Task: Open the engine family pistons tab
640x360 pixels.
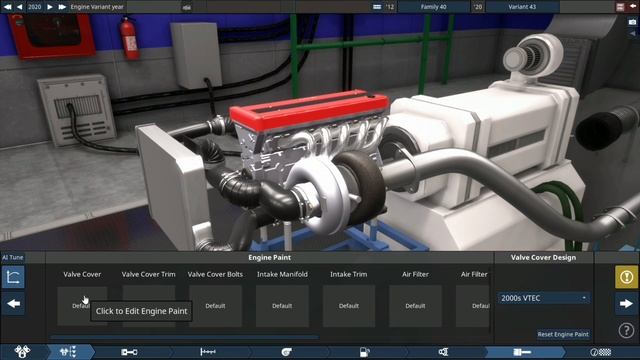Action: pos(22,352)
